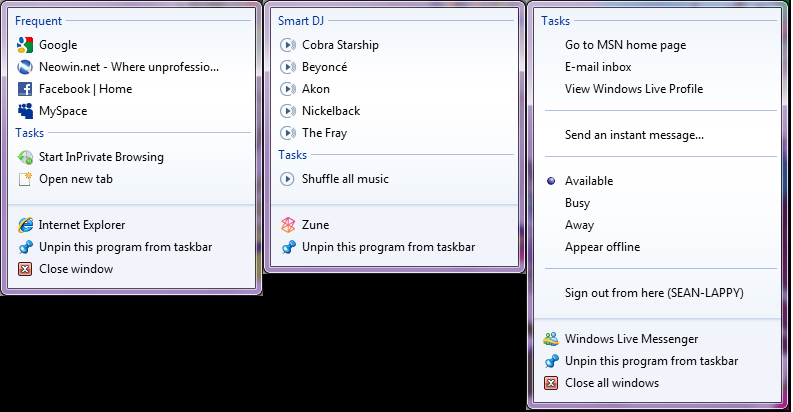Click red X icon beside Close all windows

[551, 383]
